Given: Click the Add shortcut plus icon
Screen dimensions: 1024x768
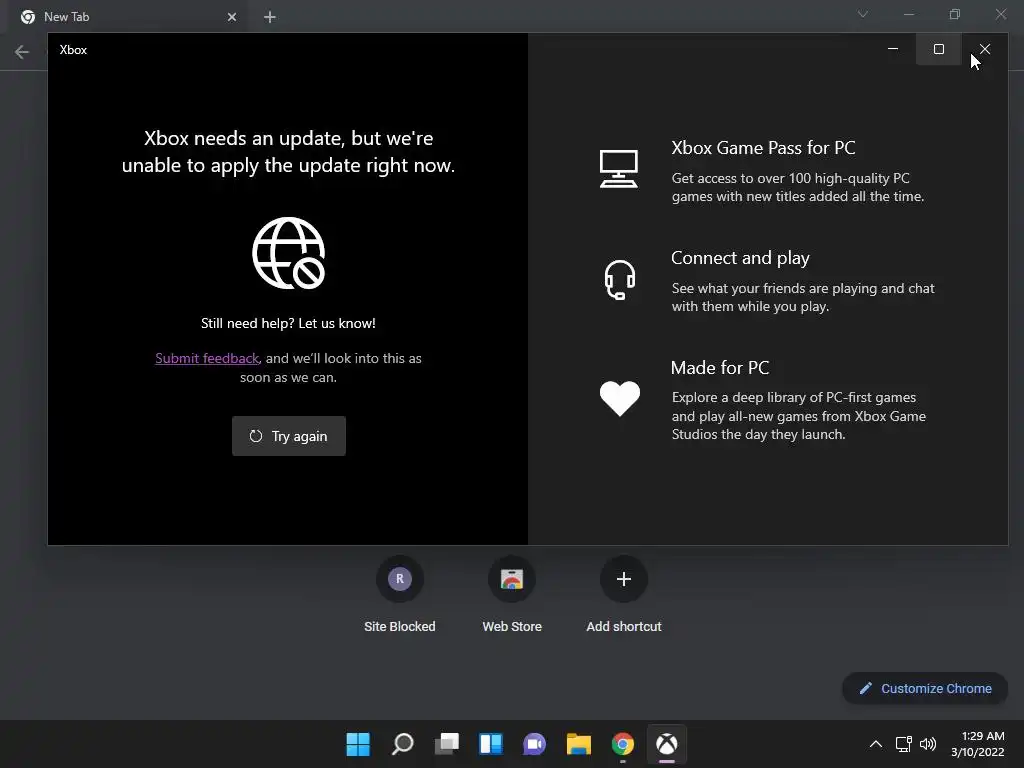Looking at the screenshot, I should coord(624,579).
